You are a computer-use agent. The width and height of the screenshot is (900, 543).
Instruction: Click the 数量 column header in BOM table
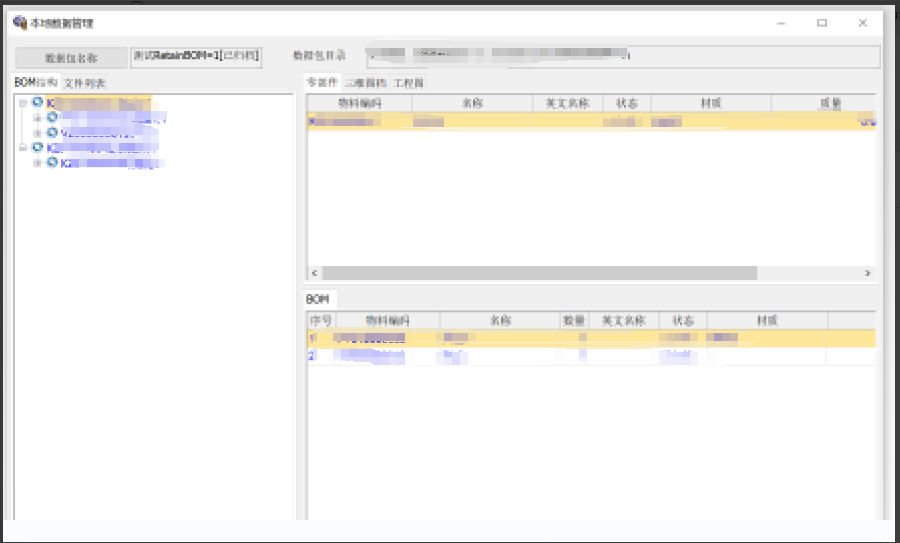(x=573, y=321)
